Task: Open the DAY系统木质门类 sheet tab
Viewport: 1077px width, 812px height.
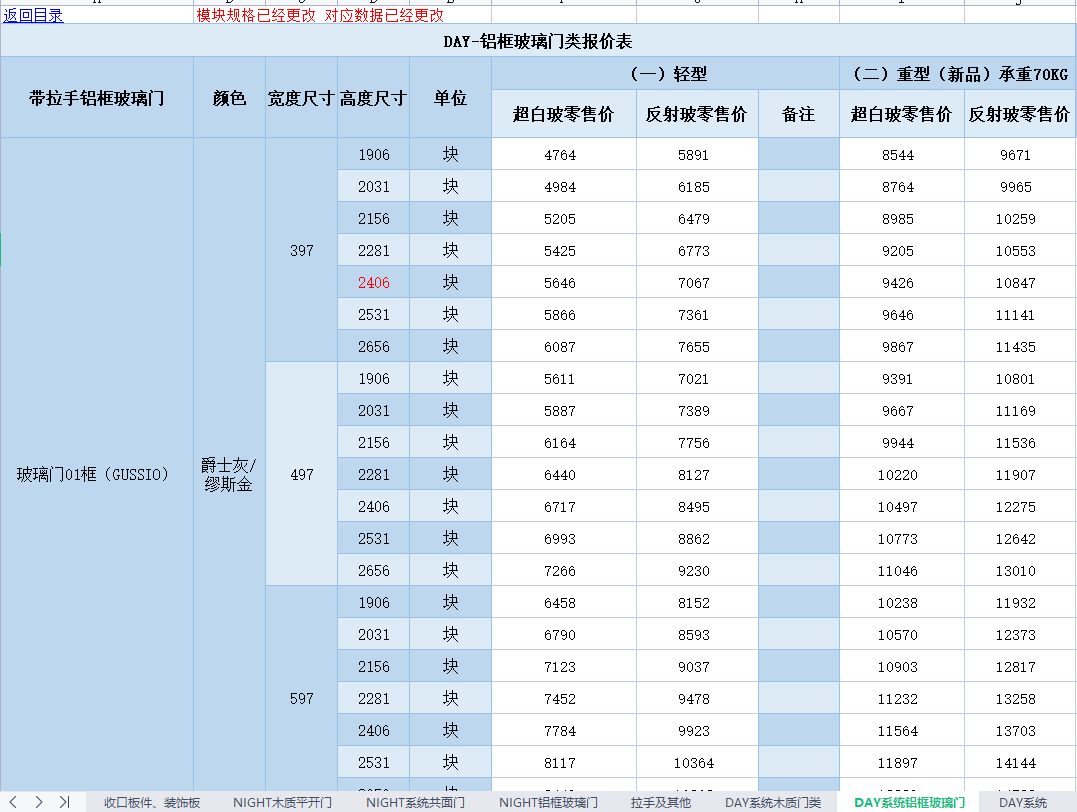Action: click(773, 802)
